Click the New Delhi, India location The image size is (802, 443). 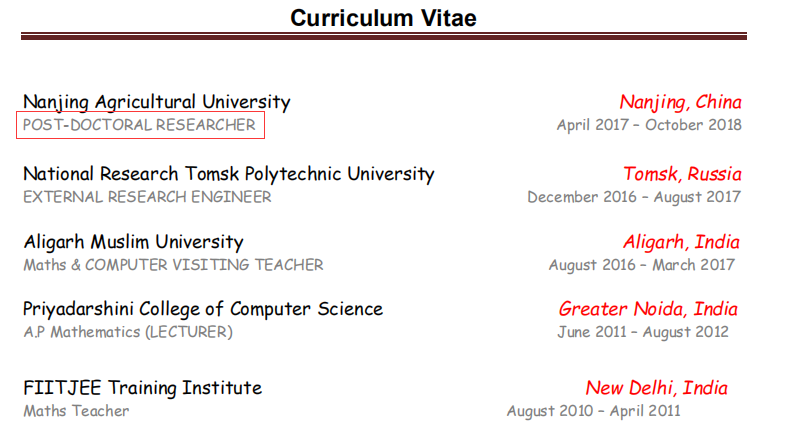click(x=656, y=388)
